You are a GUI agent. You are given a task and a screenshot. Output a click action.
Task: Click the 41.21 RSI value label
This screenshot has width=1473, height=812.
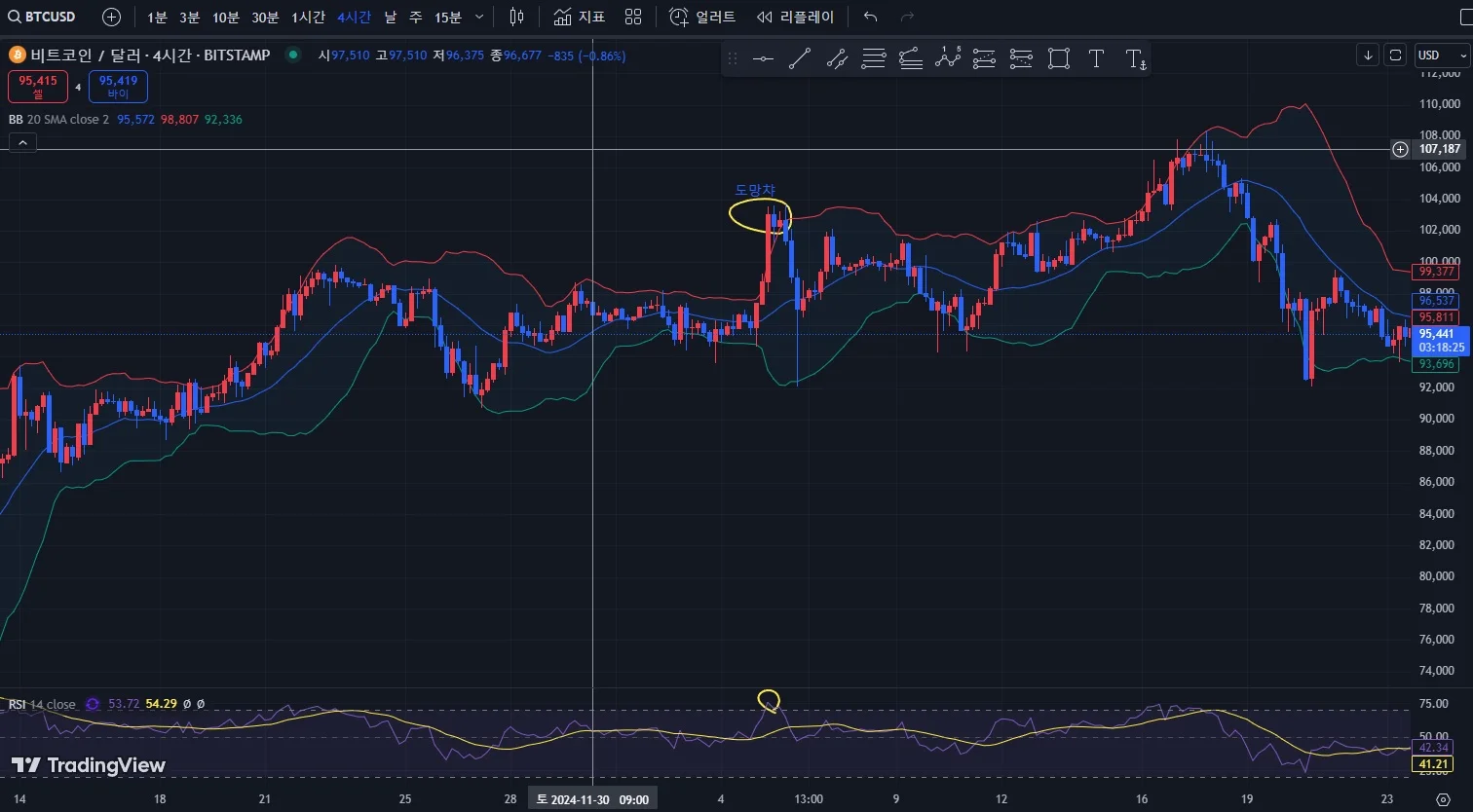pyautogui.click(x=1433, y=765)
